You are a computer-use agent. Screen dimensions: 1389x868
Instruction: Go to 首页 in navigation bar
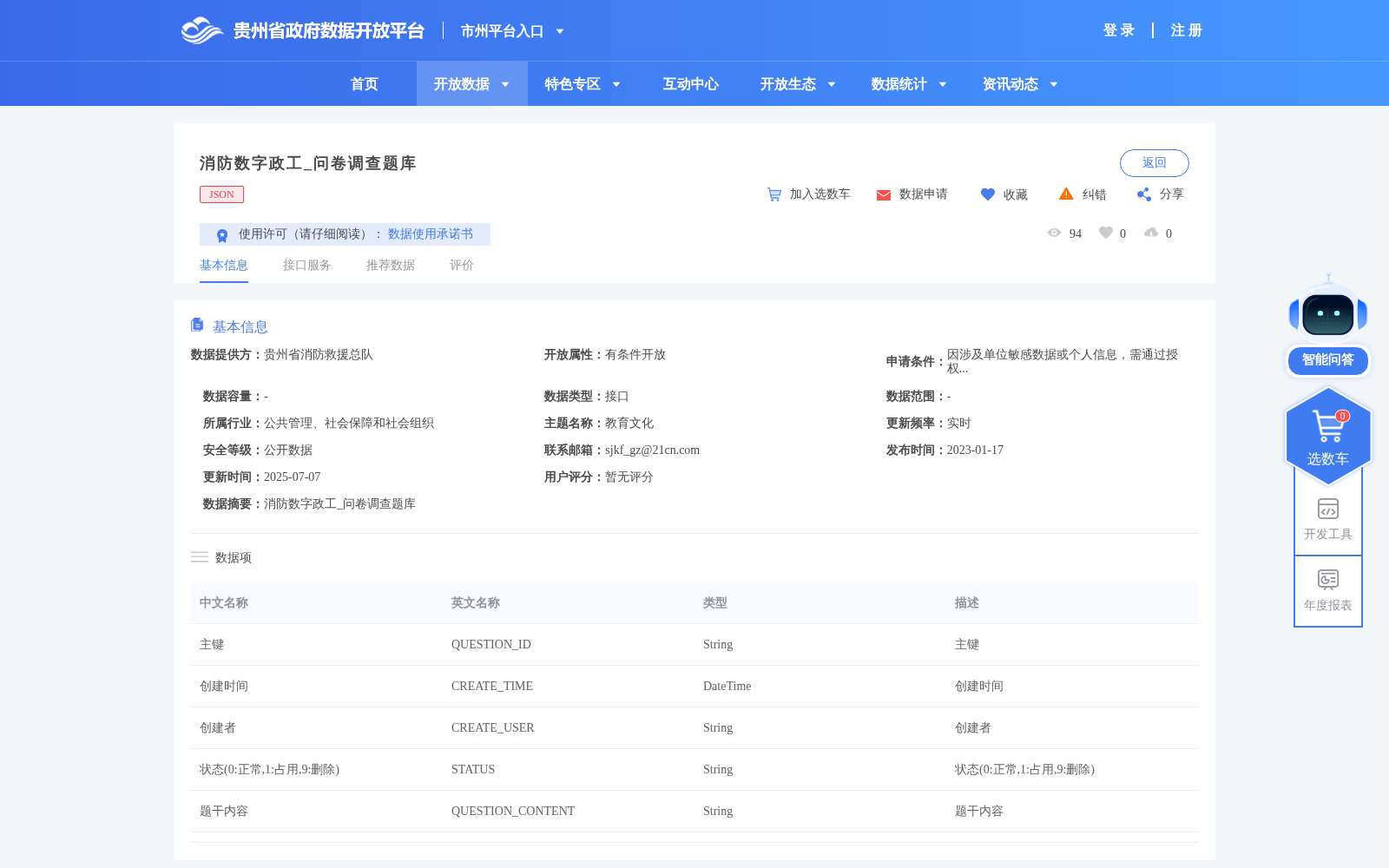click(365, 84)
